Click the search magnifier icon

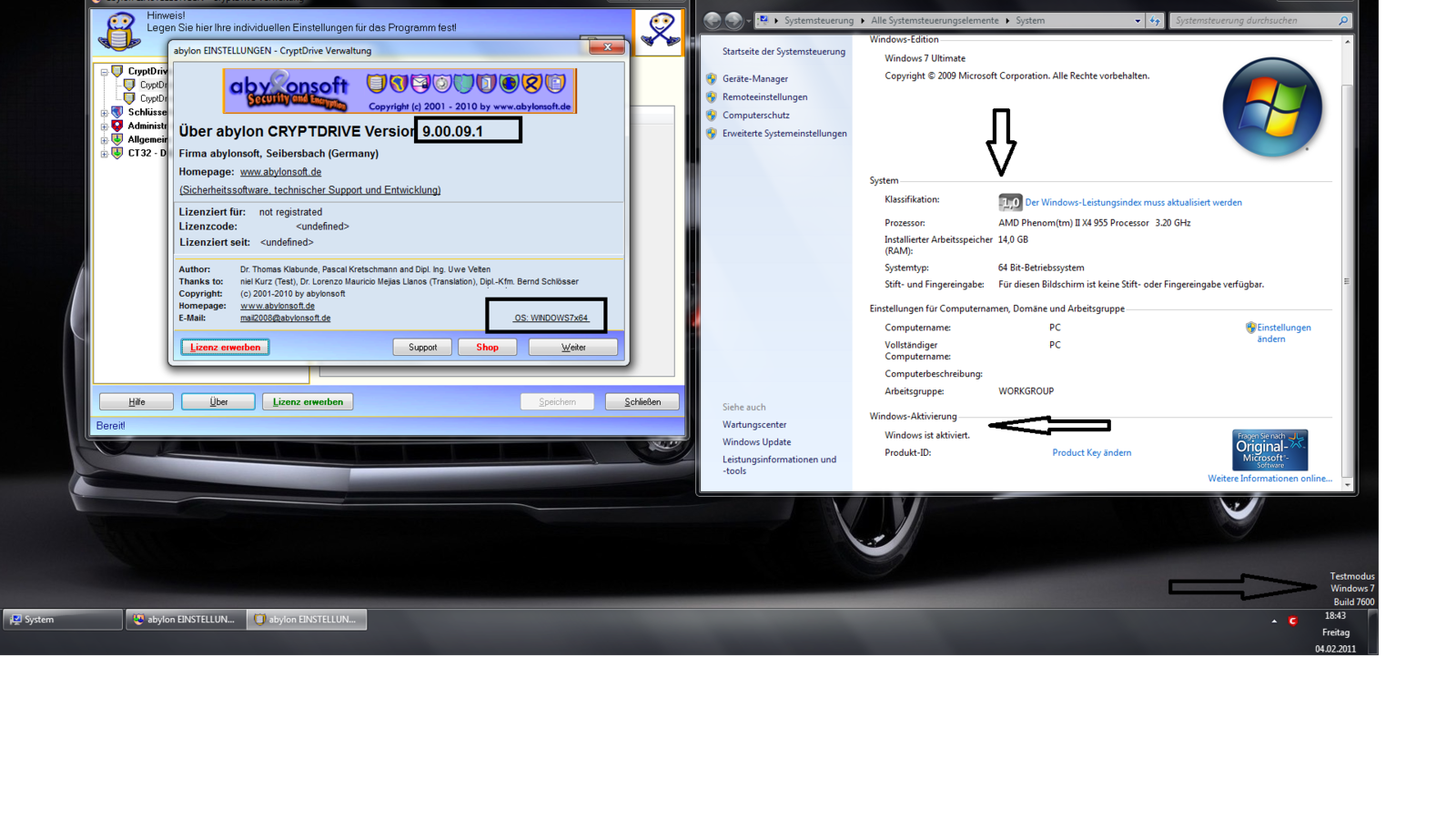coord(1343,20)
